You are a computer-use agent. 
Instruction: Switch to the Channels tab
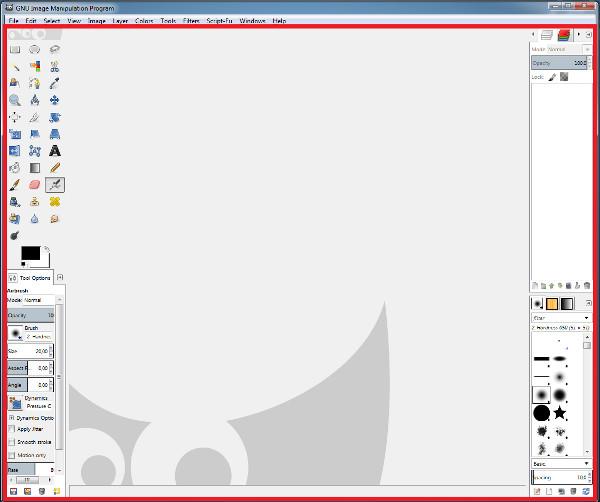pyautogui.click(x=564, y=35)
